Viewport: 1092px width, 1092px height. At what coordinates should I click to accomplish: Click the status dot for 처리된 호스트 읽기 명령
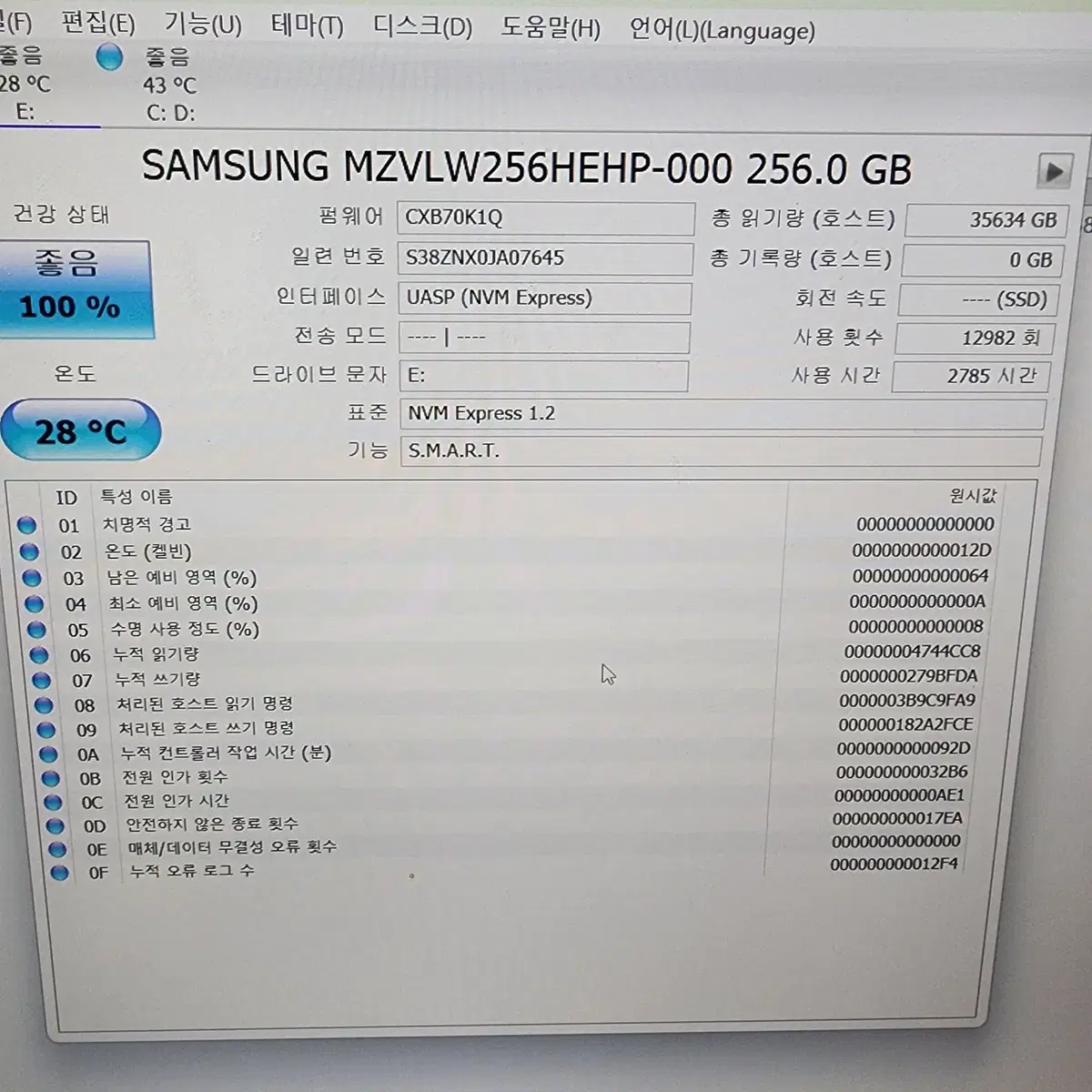(x=44, y=705)
